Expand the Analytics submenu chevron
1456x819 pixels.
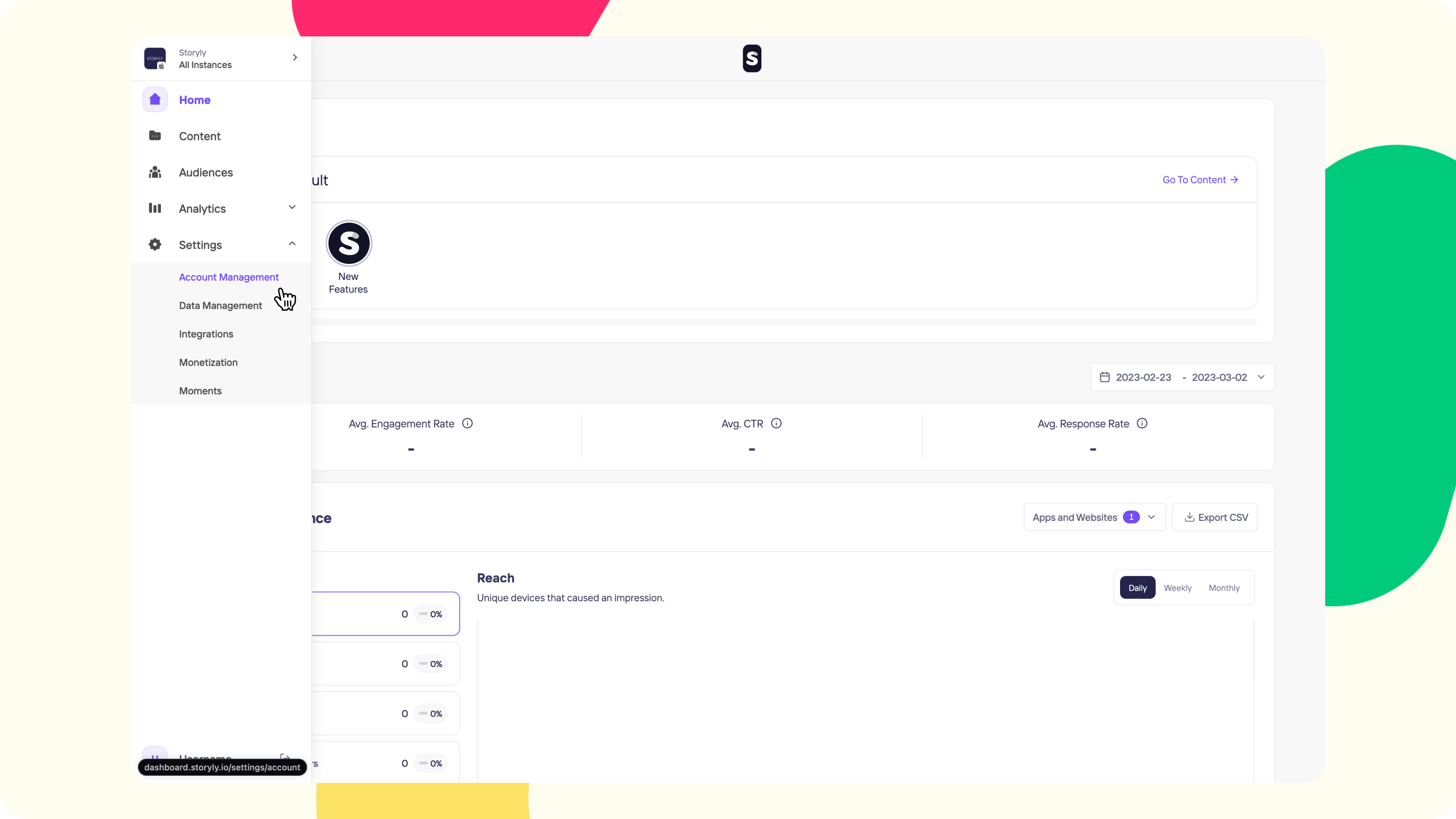[x=292, y=207]
